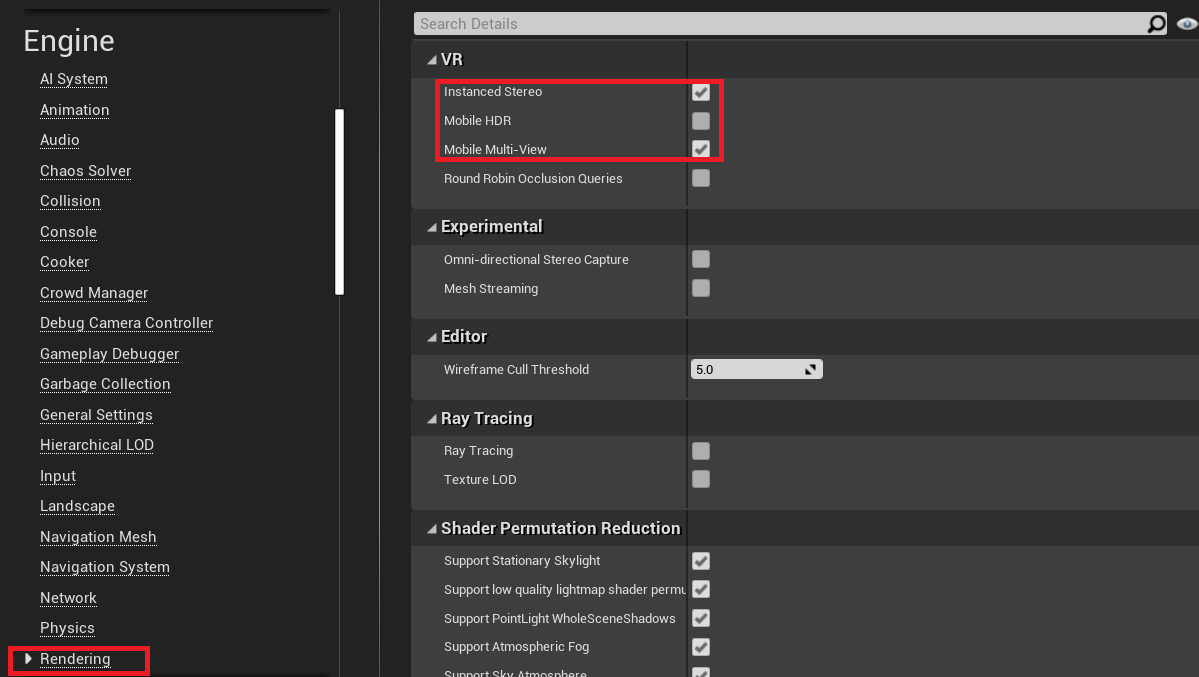The width and height of the screenshot is (1199, 677).
Task: Enable the Ray Tracing checkbox
Action: [x=700, y=451]
